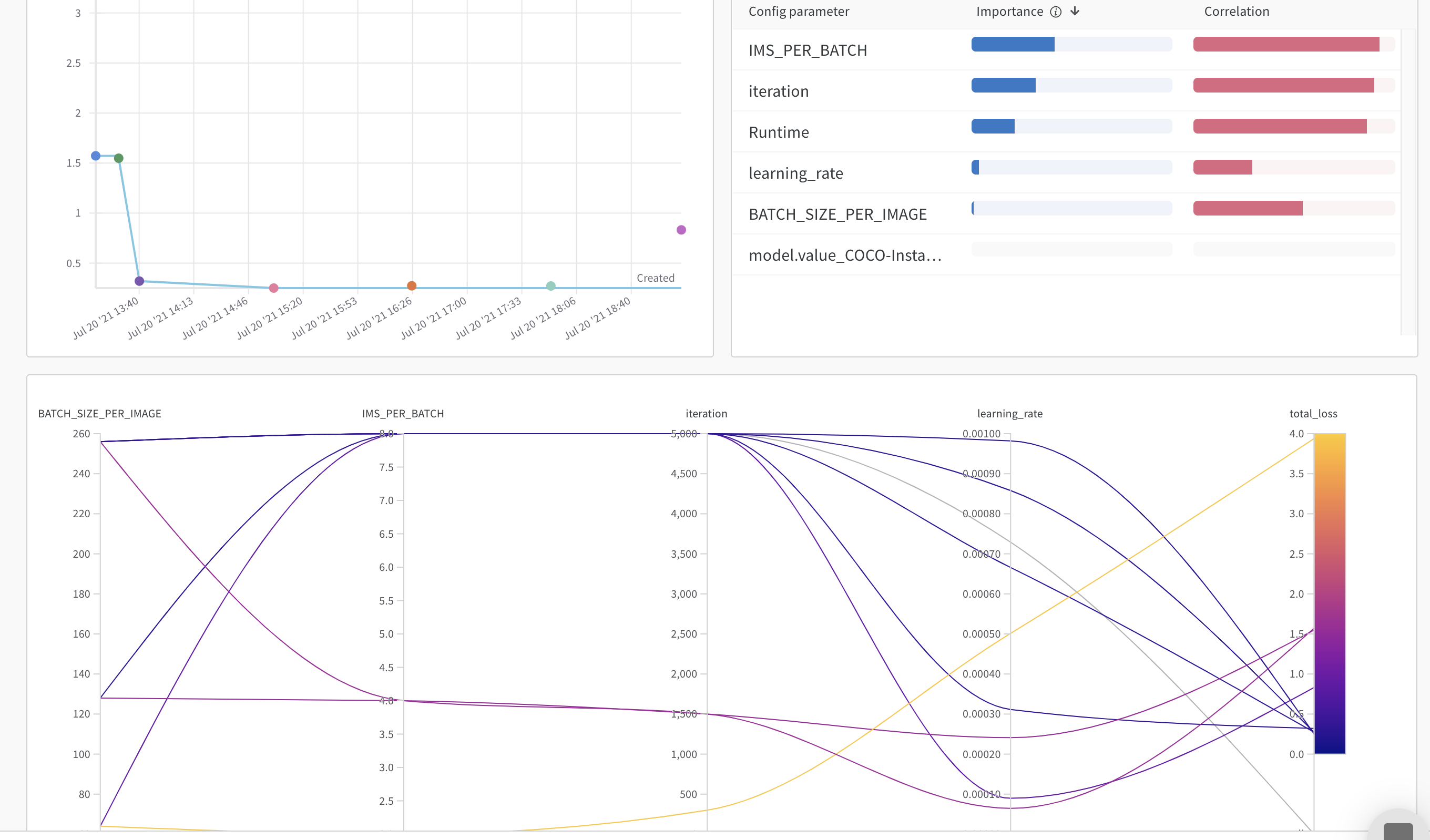The width and height of the screenshot is (1430, 840).
Task: Click the orange data point on scatter plot
Action: [x=412, y=286]
